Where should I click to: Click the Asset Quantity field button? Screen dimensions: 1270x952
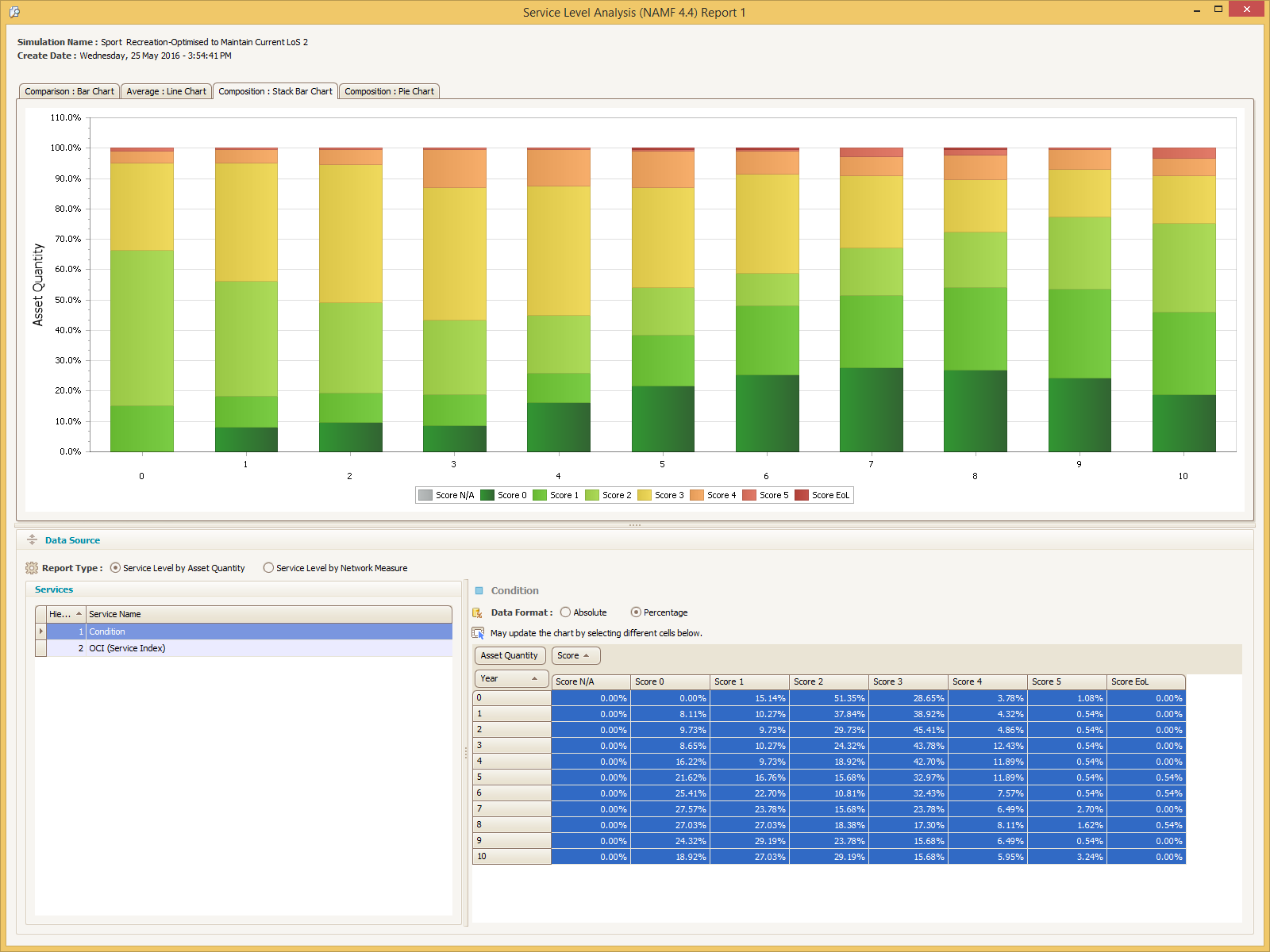[x=510, y=655]
